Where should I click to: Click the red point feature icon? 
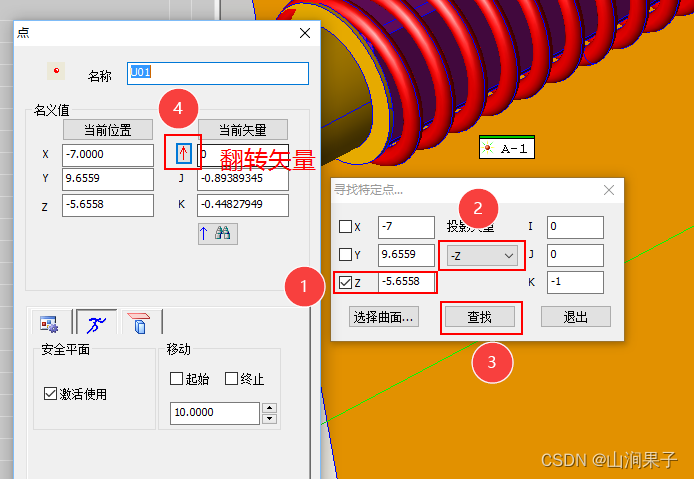(x=56, y=71)
